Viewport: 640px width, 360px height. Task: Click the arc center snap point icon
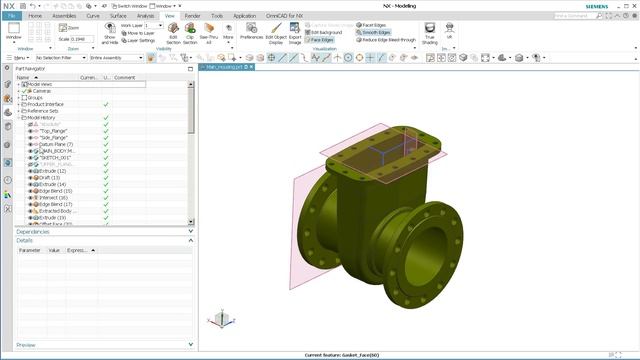(x=348, y=58)
